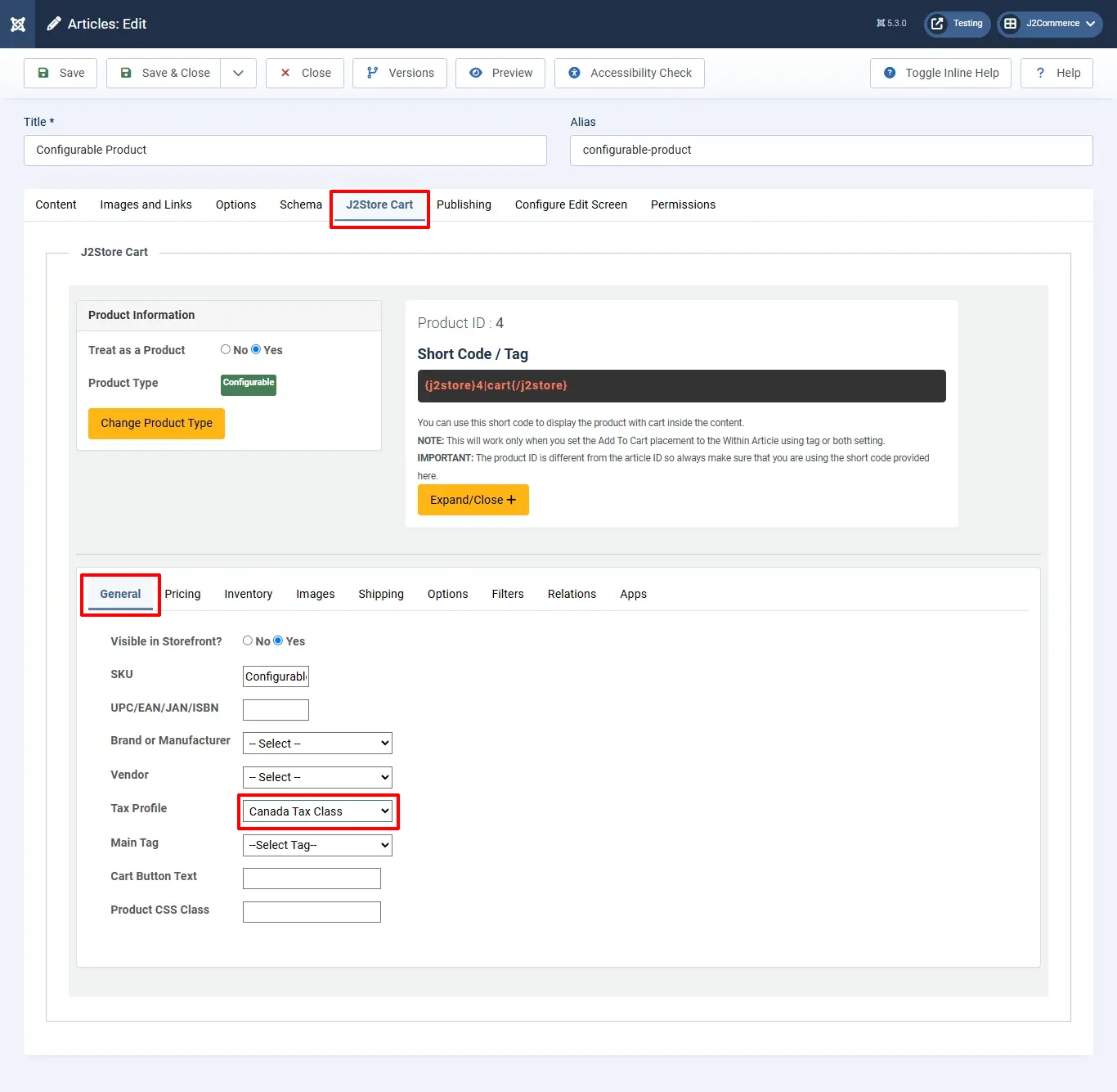Set Visible in Storefront to Yes
The image size is (1117, 1092).
click(278, 640)
